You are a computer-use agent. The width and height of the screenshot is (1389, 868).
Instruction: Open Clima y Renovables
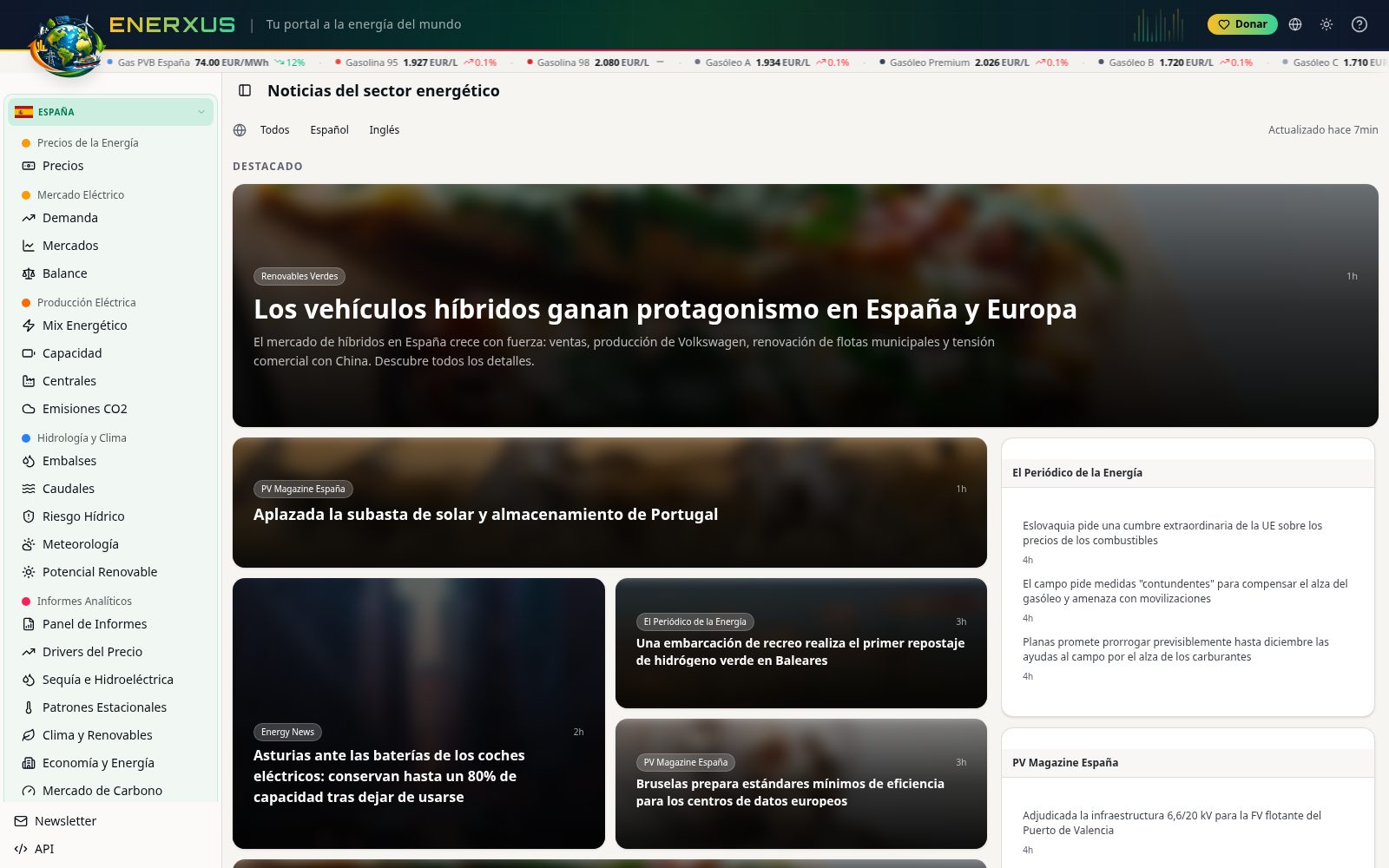pyautogui.click(x=110, y=735)
